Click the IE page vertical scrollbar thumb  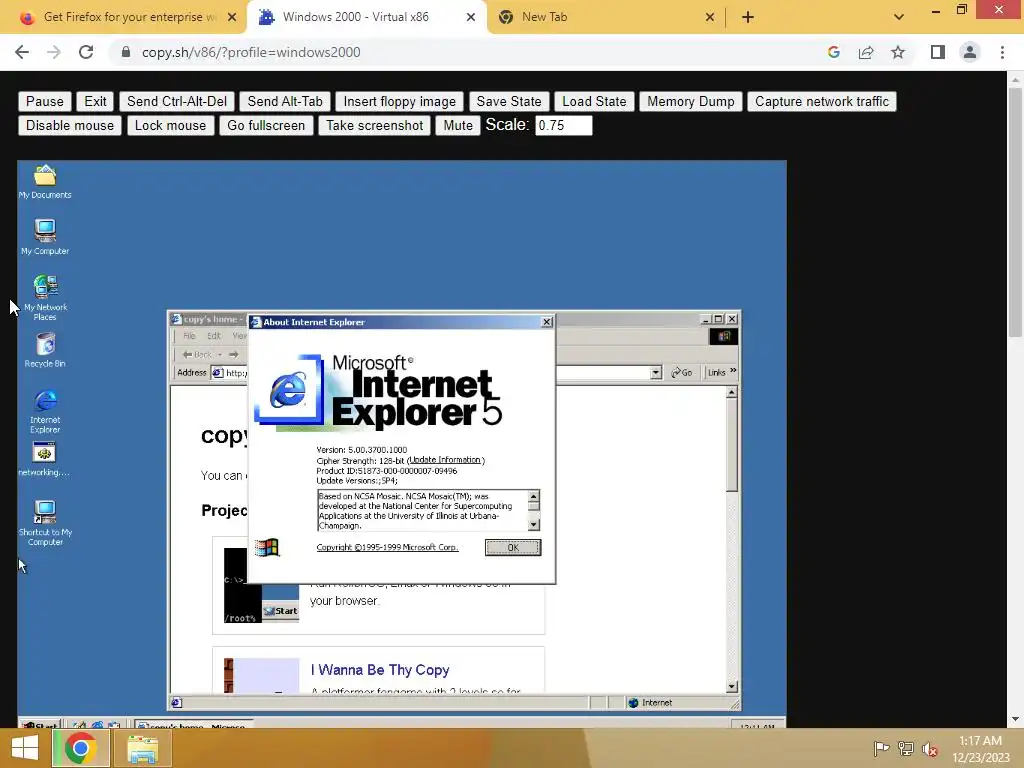point(732,445)
